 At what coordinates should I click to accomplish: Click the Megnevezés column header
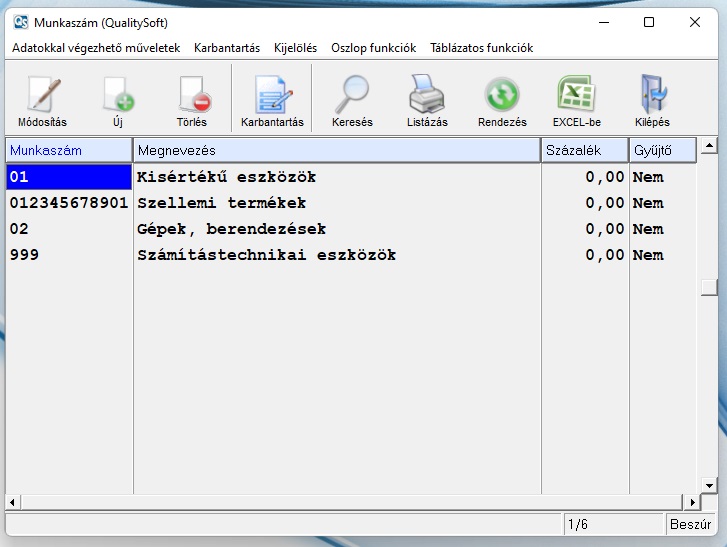336,150
